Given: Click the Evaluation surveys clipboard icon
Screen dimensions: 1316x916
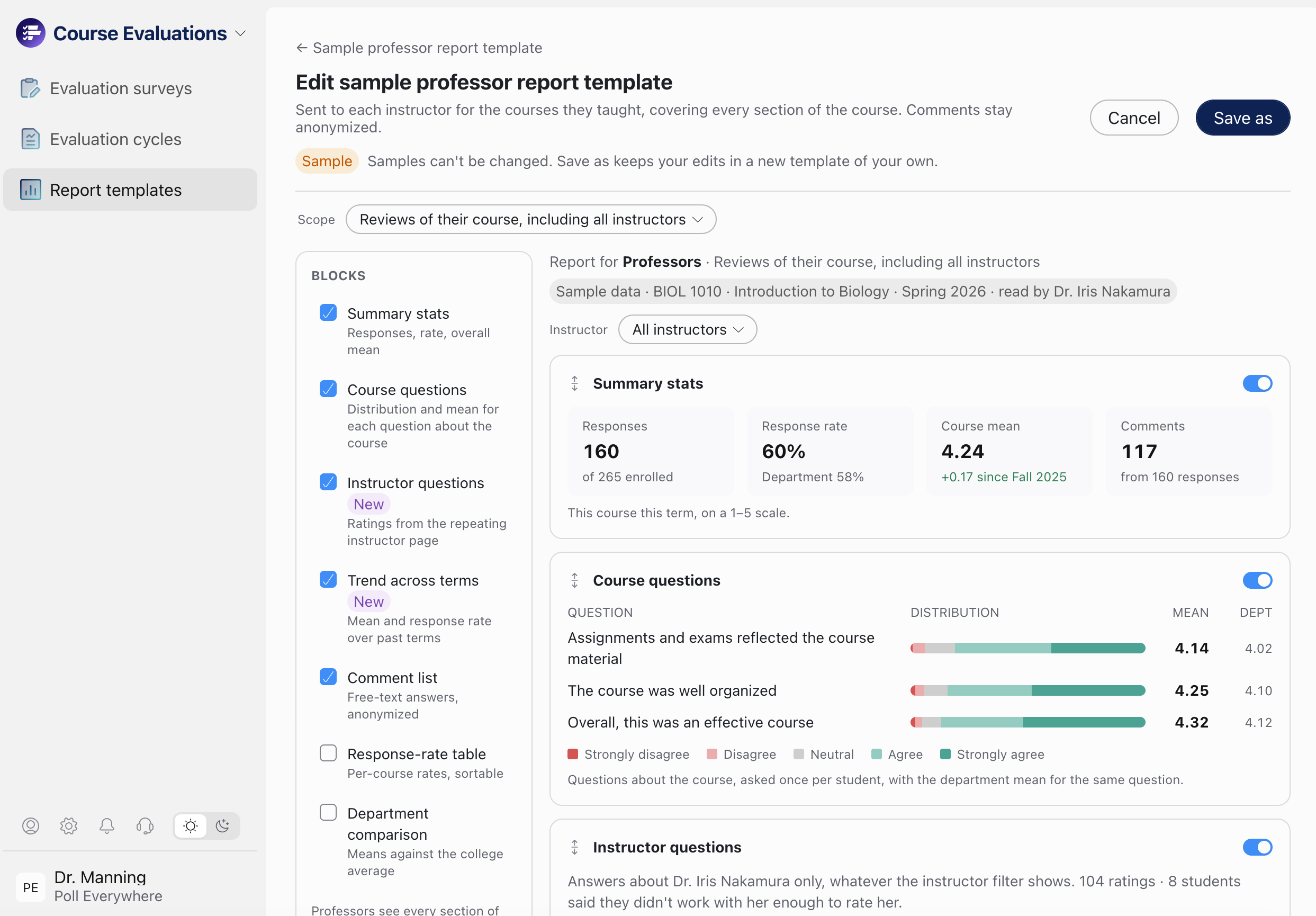Looking at the screenshot, I should coord(30,88).
